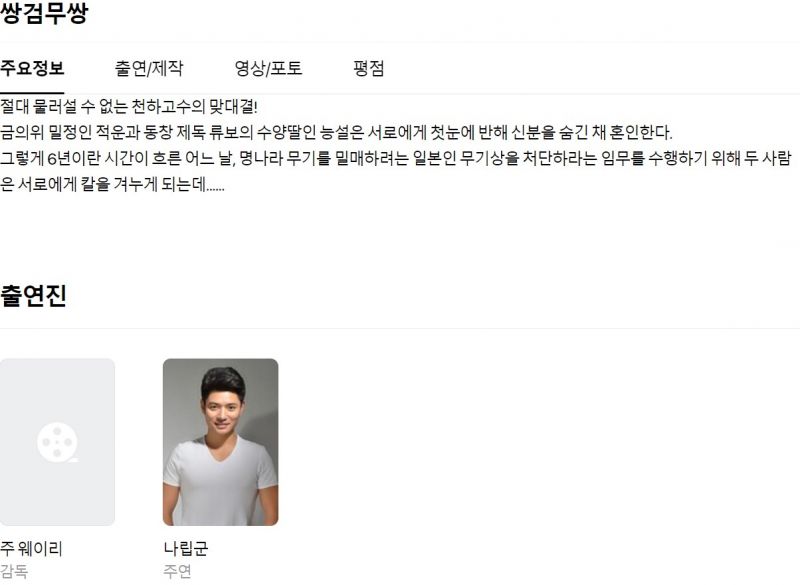Click the active underline beneath 주요정보

click(32, 93)
